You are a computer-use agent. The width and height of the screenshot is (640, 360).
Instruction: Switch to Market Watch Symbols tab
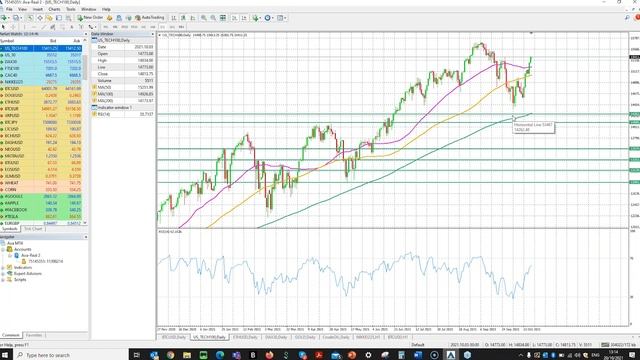(x=10, y=229)
